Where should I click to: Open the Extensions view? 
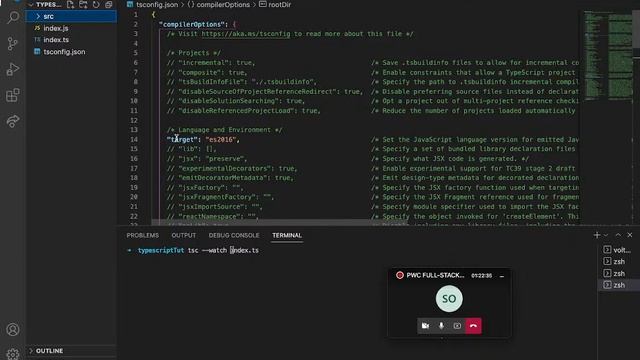pos(13,96)
